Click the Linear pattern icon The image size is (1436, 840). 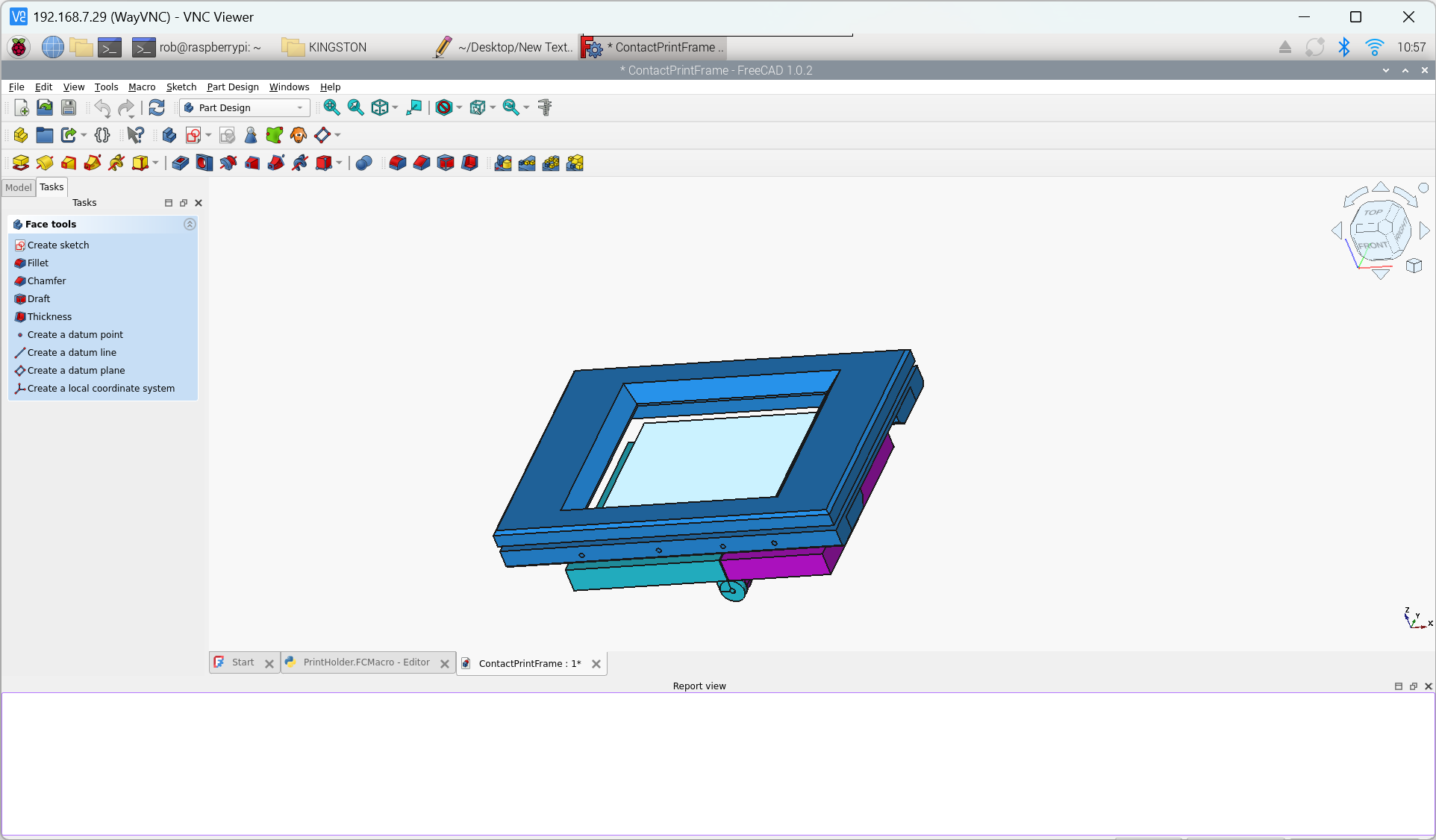point(527,163)
